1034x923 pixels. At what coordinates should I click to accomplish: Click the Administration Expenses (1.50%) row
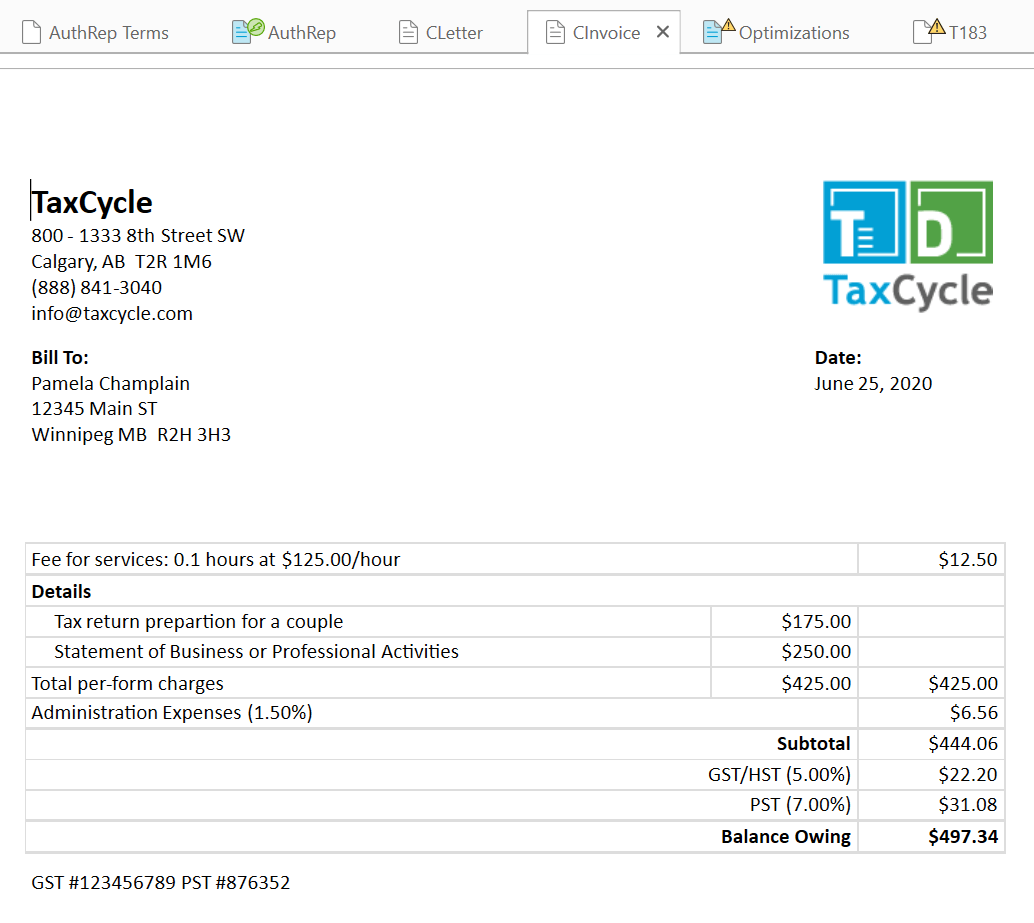pyautogui.click(x=515, y=713)
